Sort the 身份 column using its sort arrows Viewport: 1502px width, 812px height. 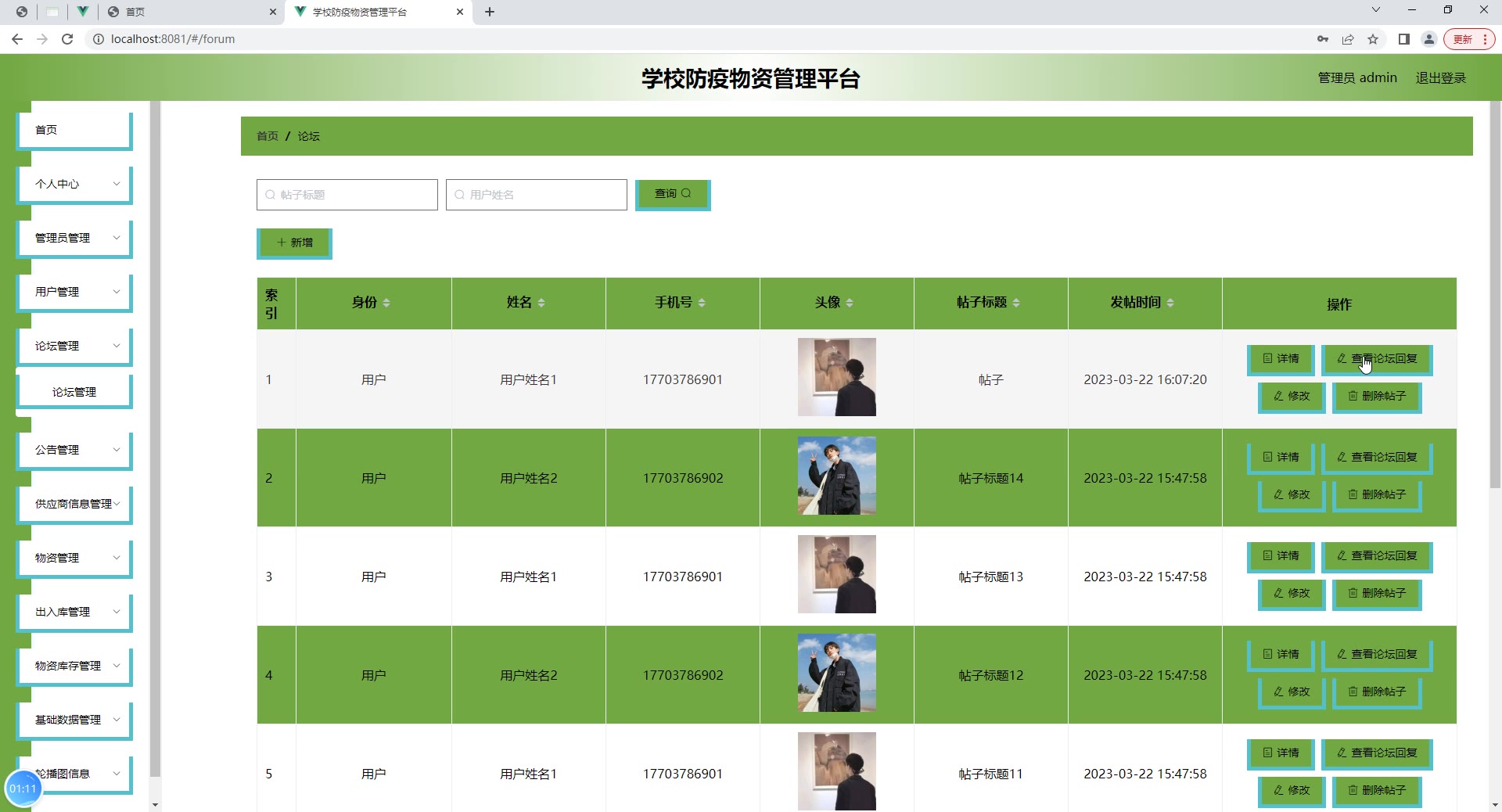pos(386,303)
